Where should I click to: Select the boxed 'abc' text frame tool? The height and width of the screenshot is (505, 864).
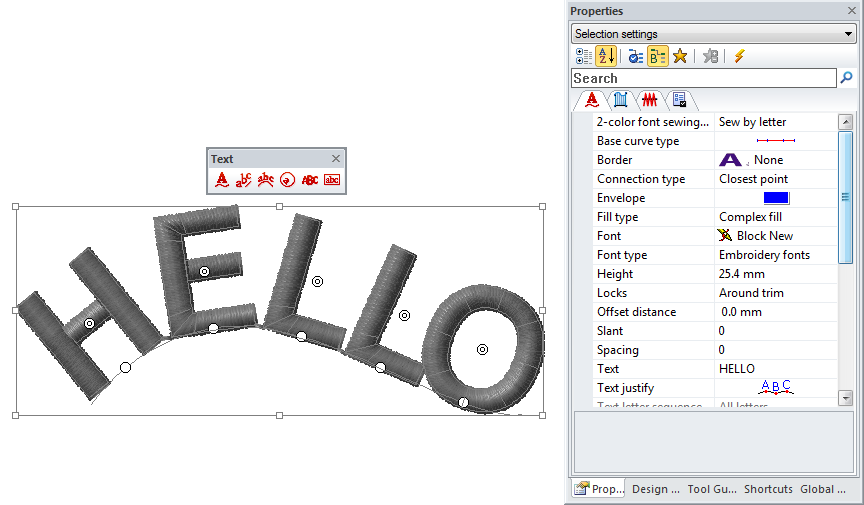coord(332,180)
